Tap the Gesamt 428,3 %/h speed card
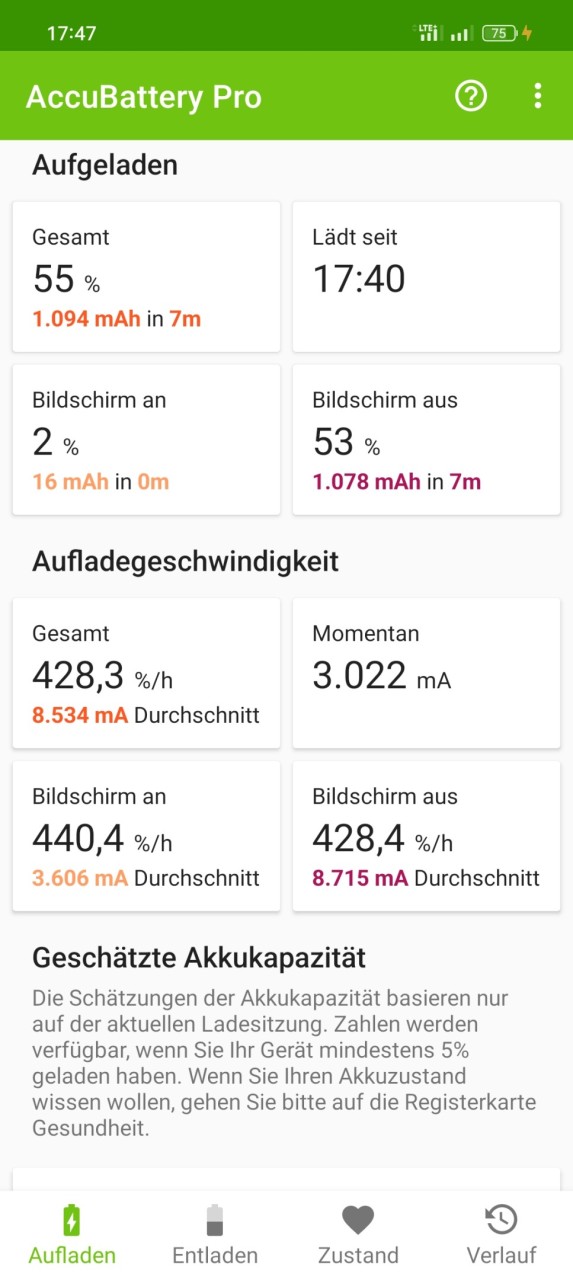The height and width of the screenshot is (1280, 573). (146, 673)
